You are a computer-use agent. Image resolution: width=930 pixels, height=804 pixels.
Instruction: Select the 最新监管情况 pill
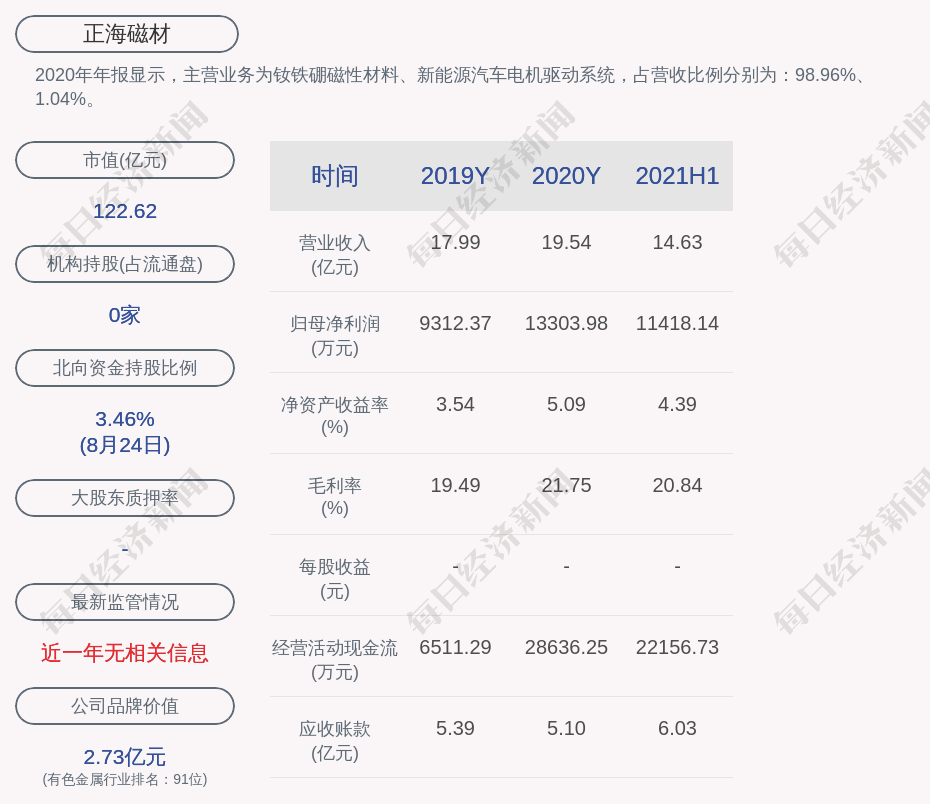coord(124,601)
